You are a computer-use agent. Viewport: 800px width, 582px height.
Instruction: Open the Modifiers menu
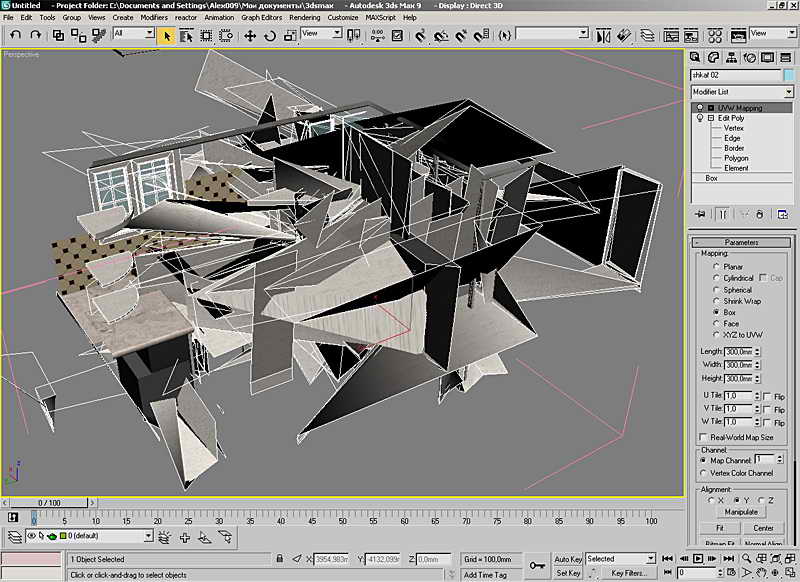[x=154, y=18]
